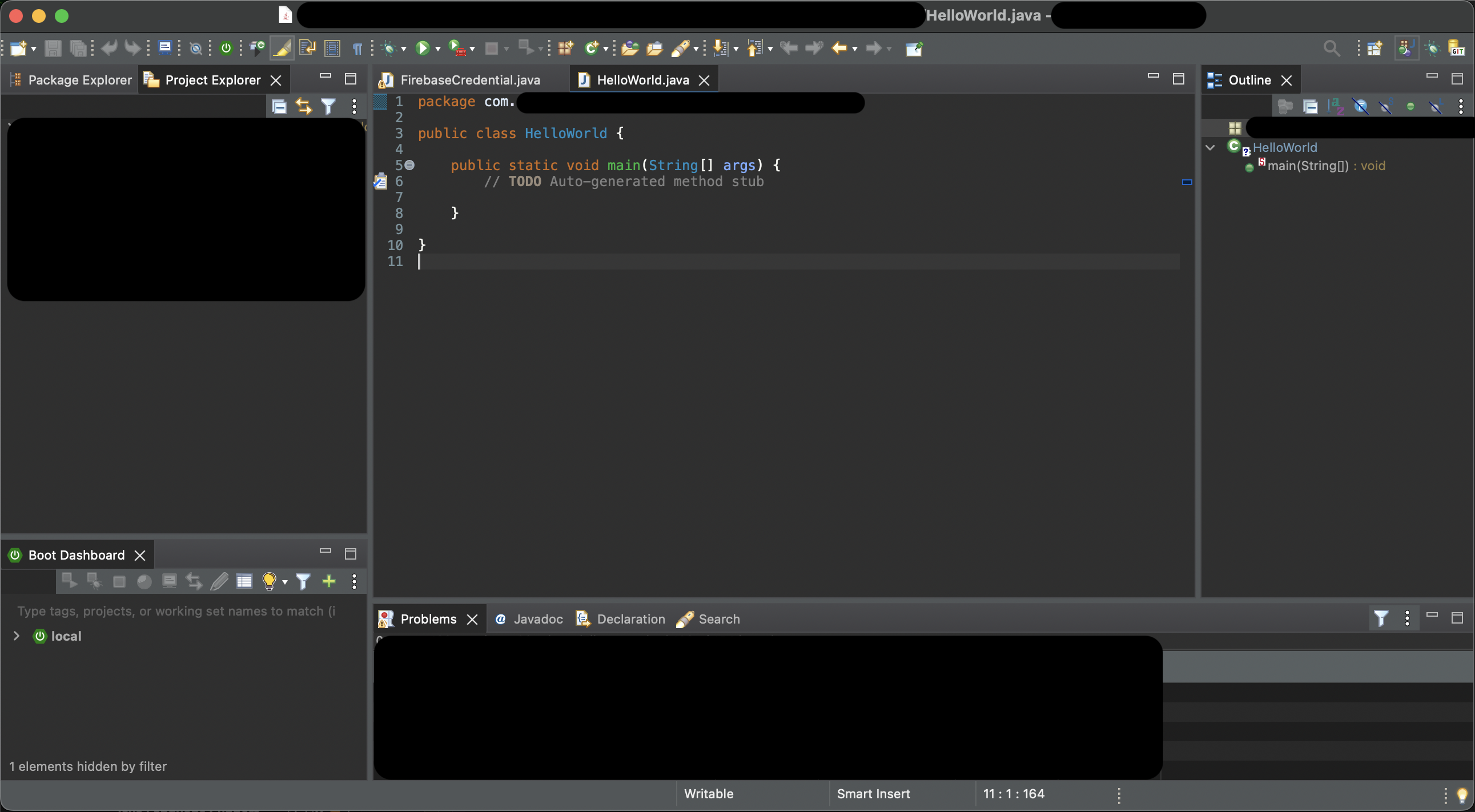The height and width of the screenshot is (812, 1475).
Task: Toggle Mark Occurrences highlighter in toolbar
Action: point(282,49)
